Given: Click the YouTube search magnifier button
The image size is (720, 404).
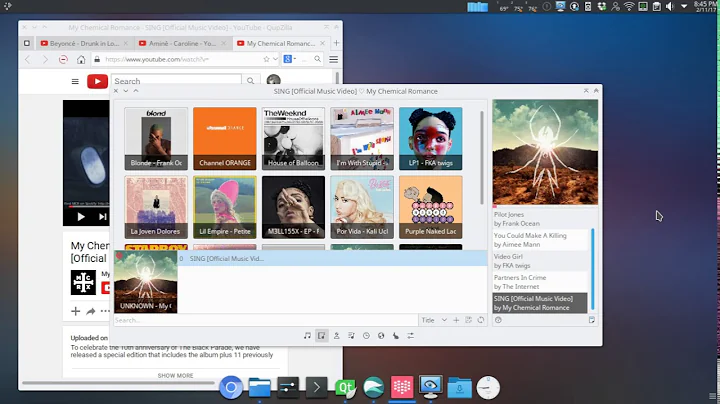Looking at the screenshot, I should tap(250, 81).
